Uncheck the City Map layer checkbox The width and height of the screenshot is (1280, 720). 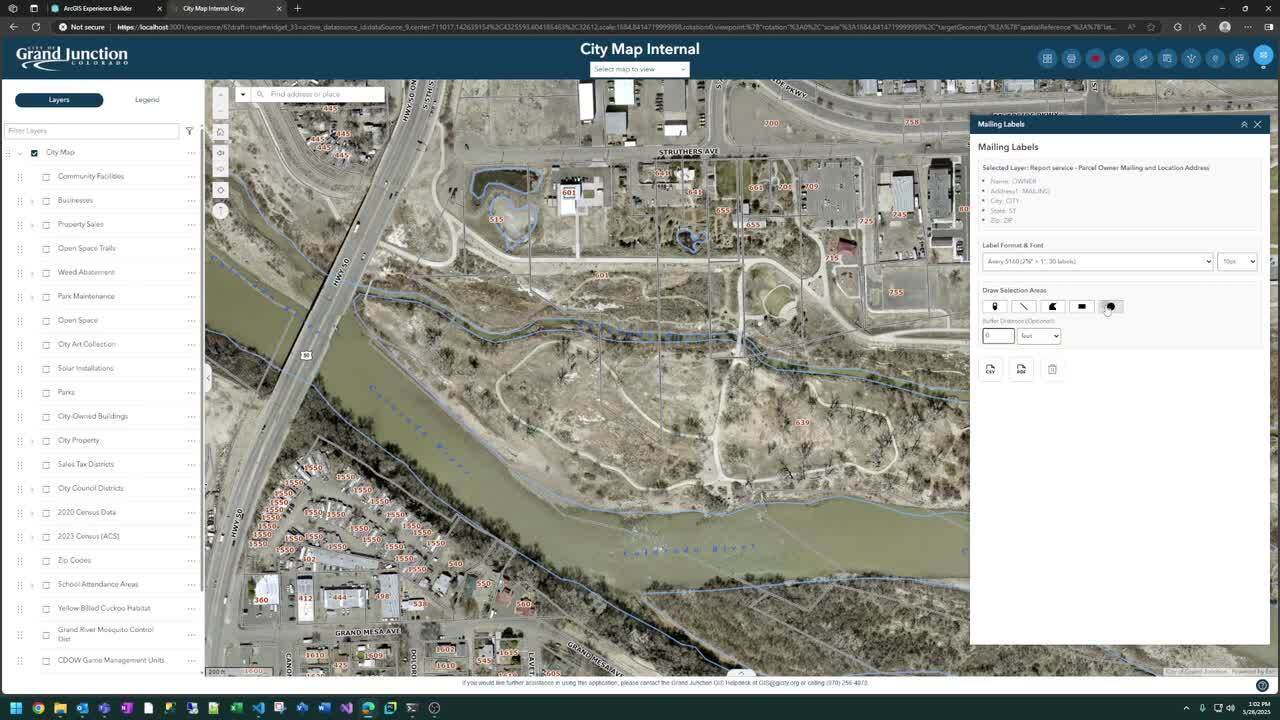pos(34,153)
